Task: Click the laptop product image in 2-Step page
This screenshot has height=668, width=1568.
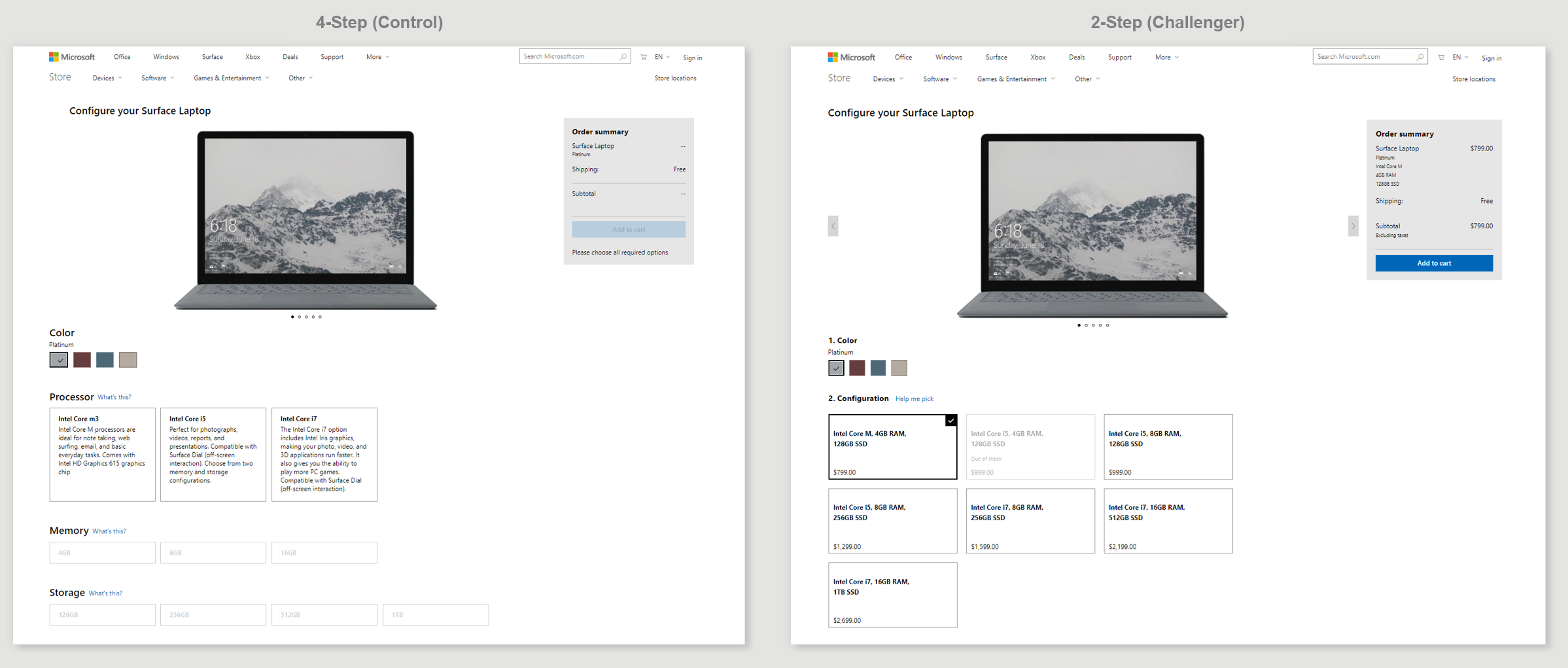Action: coord(1092,226)
